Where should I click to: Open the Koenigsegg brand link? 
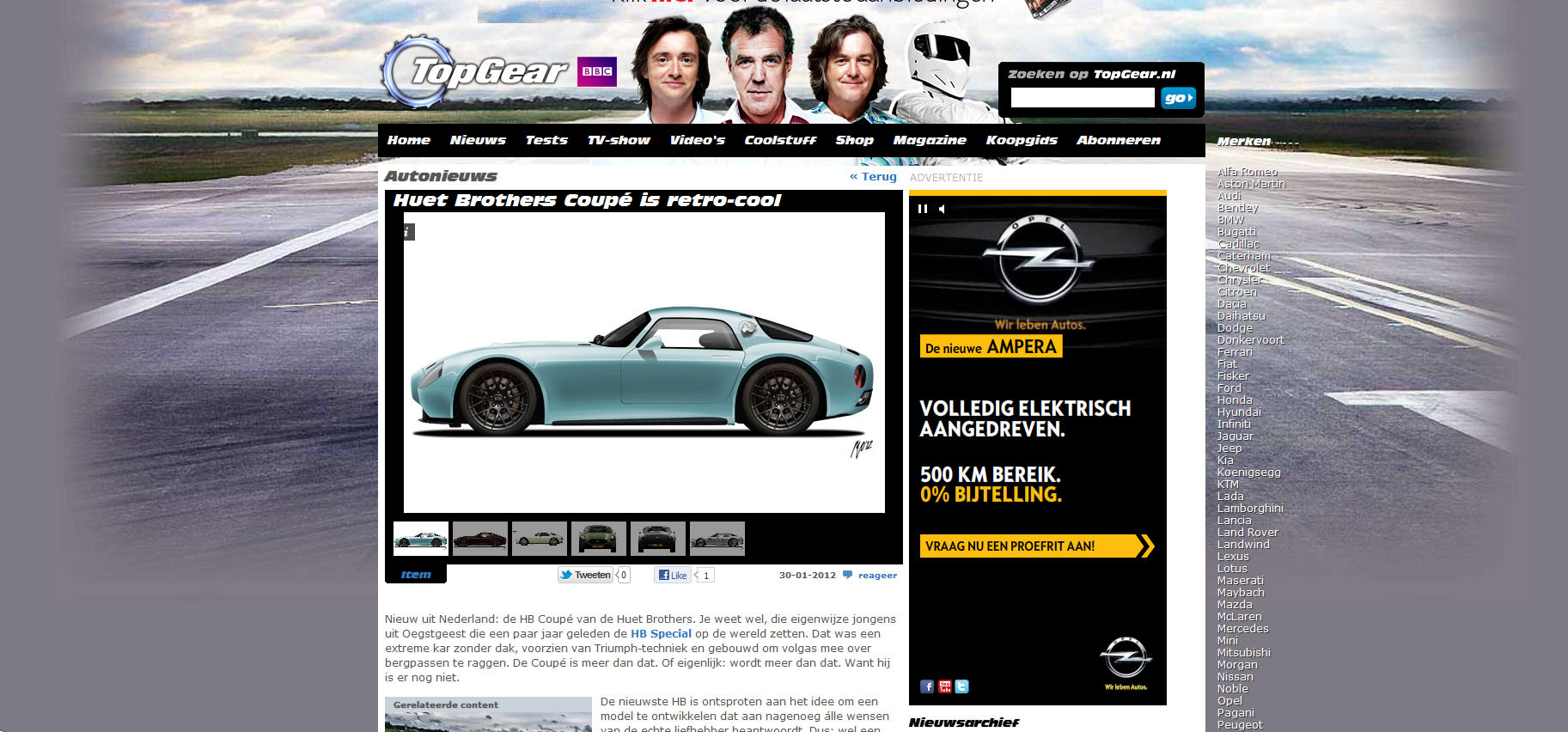[x=1248, y=473]
